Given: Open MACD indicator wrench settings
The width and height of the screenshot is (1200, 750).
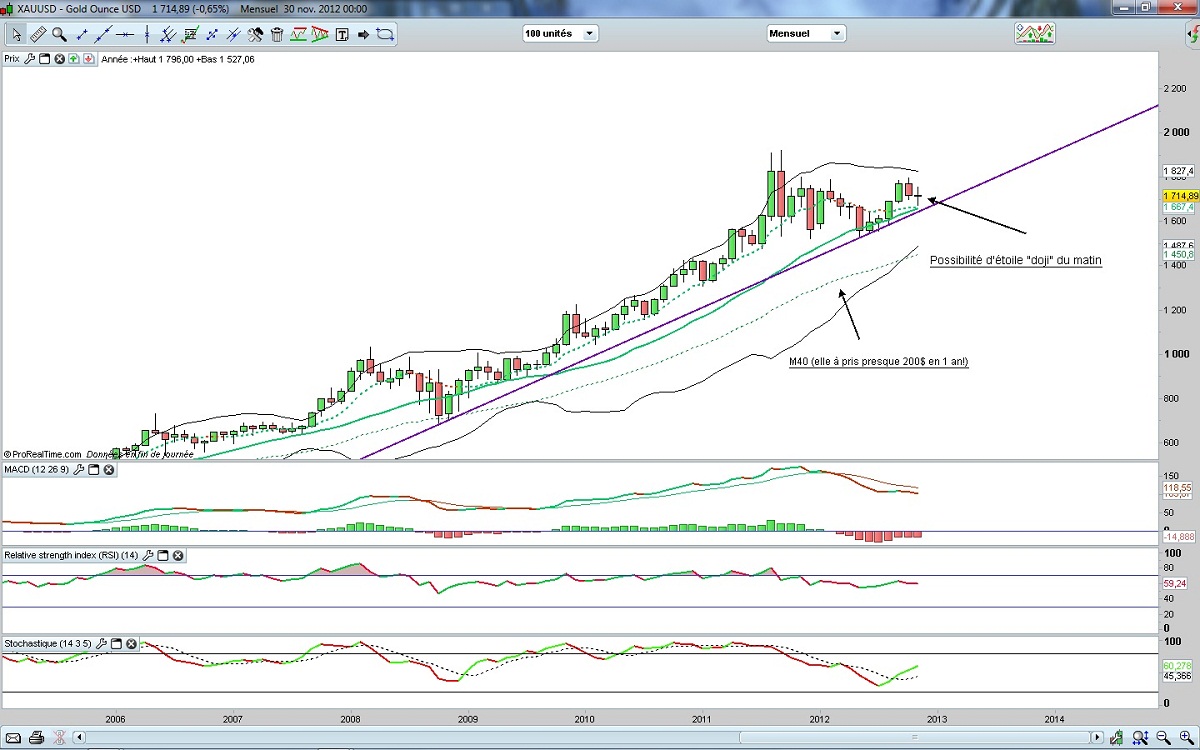Looking at the screenshot, I should (x=79, y=469).
